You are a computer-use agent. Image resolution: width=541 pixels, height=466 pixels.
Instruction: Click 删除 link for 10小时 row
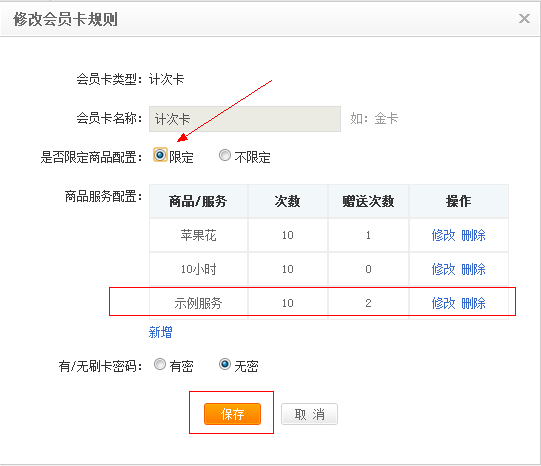[473, 269]
